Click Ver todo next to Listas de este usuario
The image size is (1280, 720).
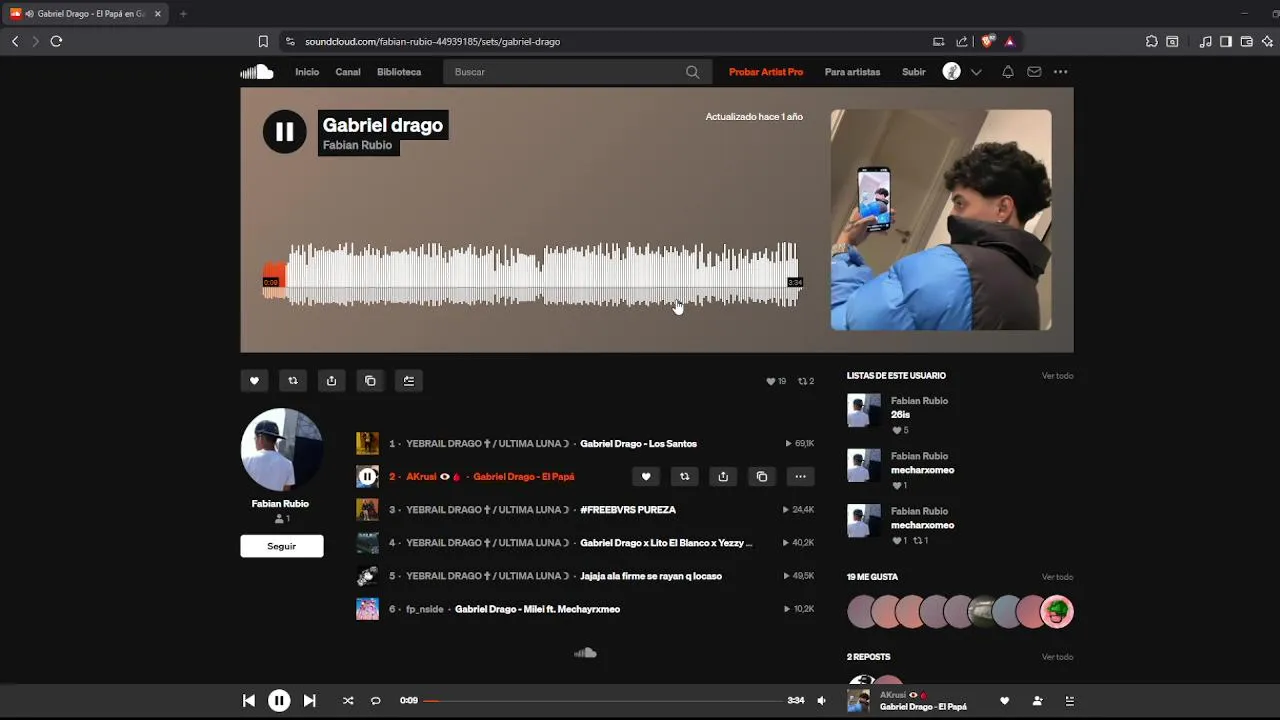click(1057, 376)
